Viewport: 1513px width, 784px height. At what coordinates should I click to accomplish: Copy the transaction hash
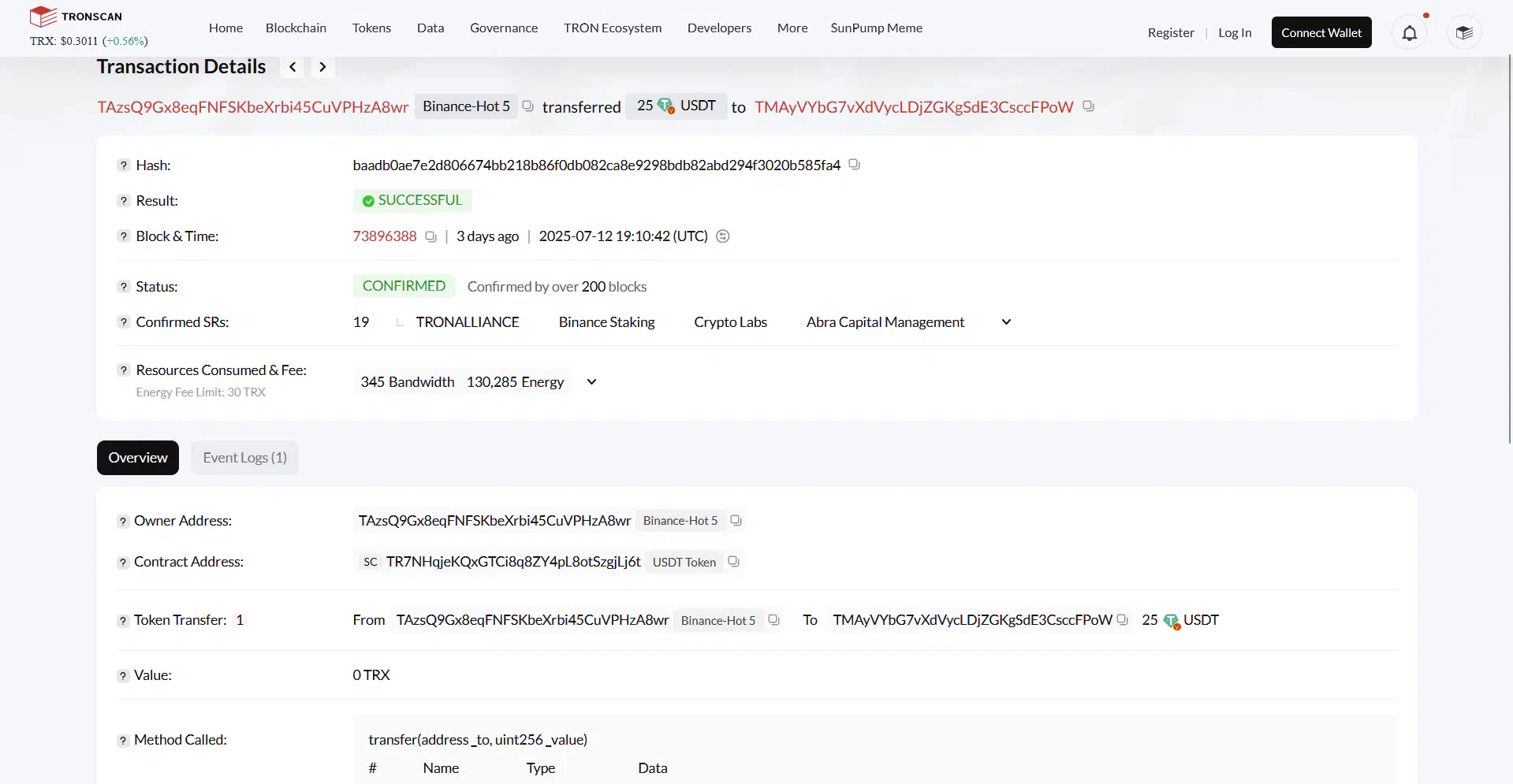[x=854, y=165]
